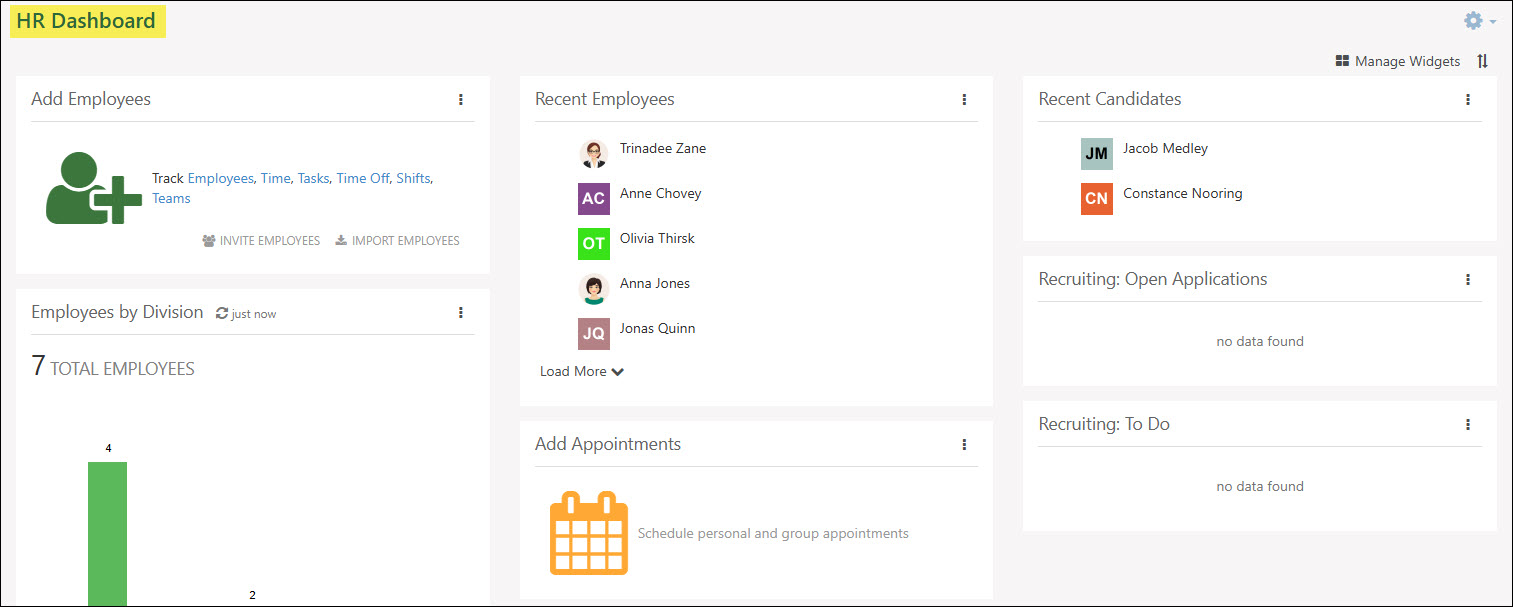This screenshot has height=607, width=1513.
Task: Open the settings gear menu
Action: point(1472,20)
